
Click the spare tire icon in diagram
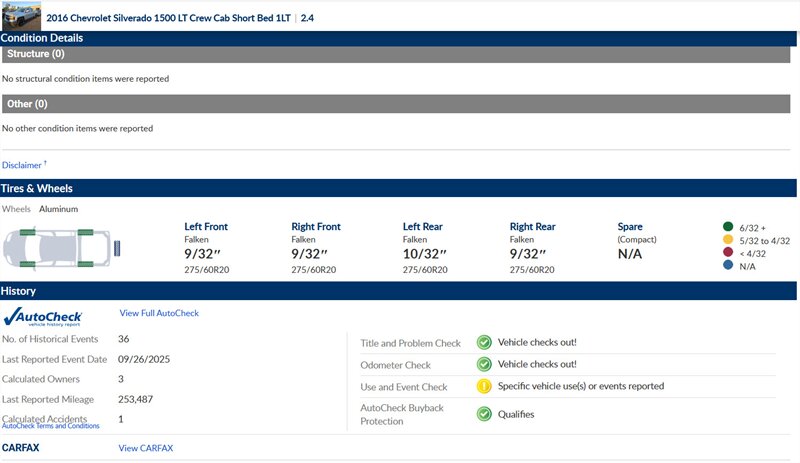click(x=119, y=245)
